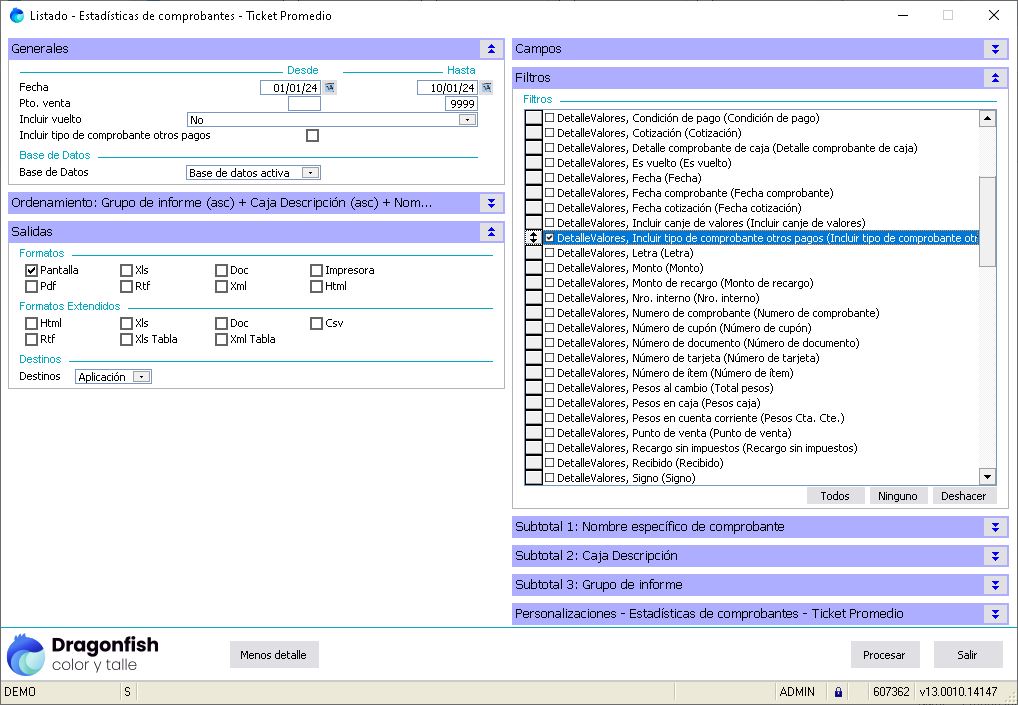1018x705 pixels.
Task: Collapse the Generales panel
Action: coord(491,49)
